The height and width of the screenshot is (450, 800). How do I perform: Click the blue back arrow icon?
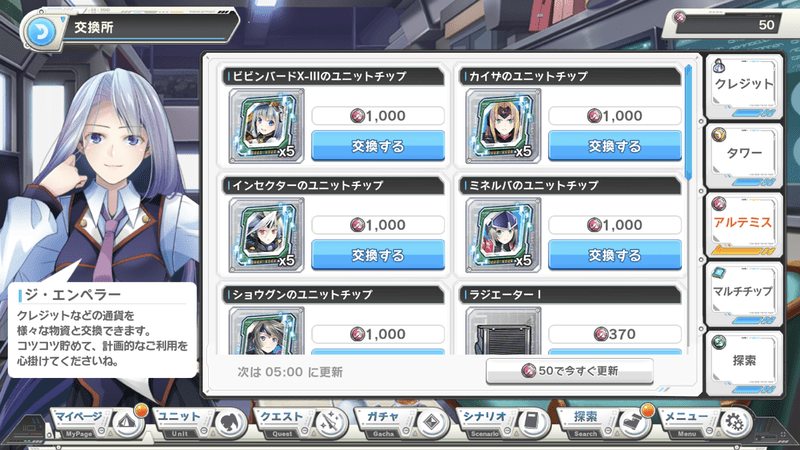pos(41,32)
